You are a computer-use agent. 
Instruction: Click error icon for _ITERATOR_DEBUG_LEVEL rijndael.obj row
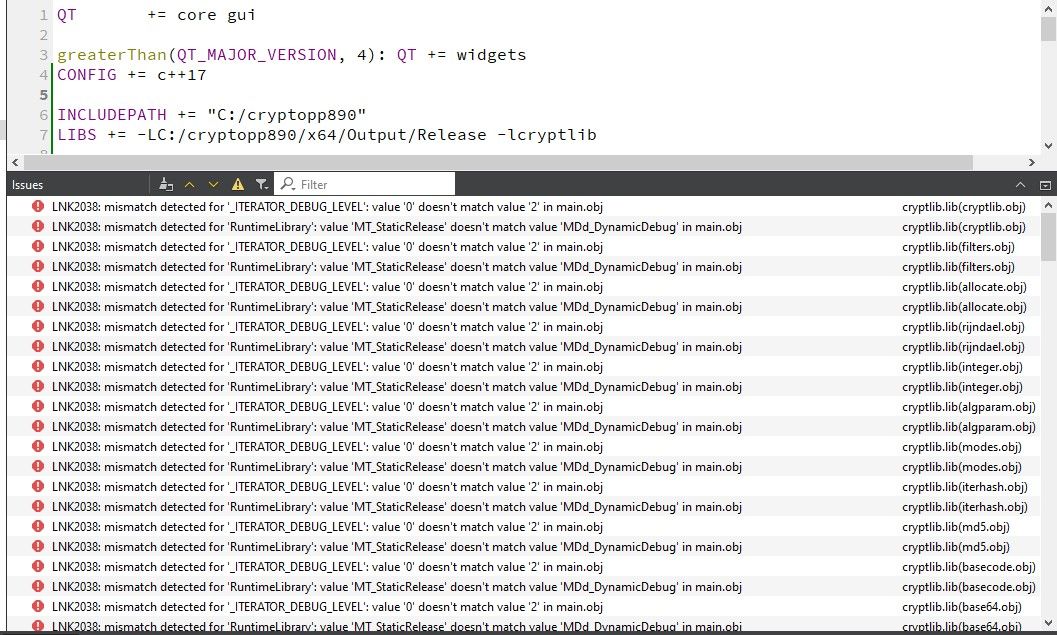(38, 326)
